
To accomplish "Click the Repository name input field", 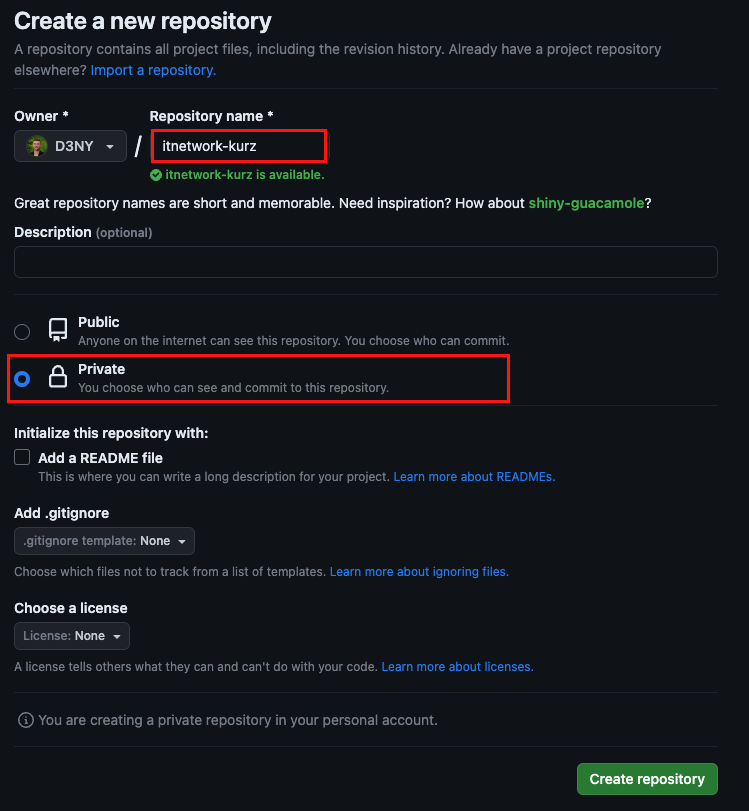I will [x=238, y=146].
